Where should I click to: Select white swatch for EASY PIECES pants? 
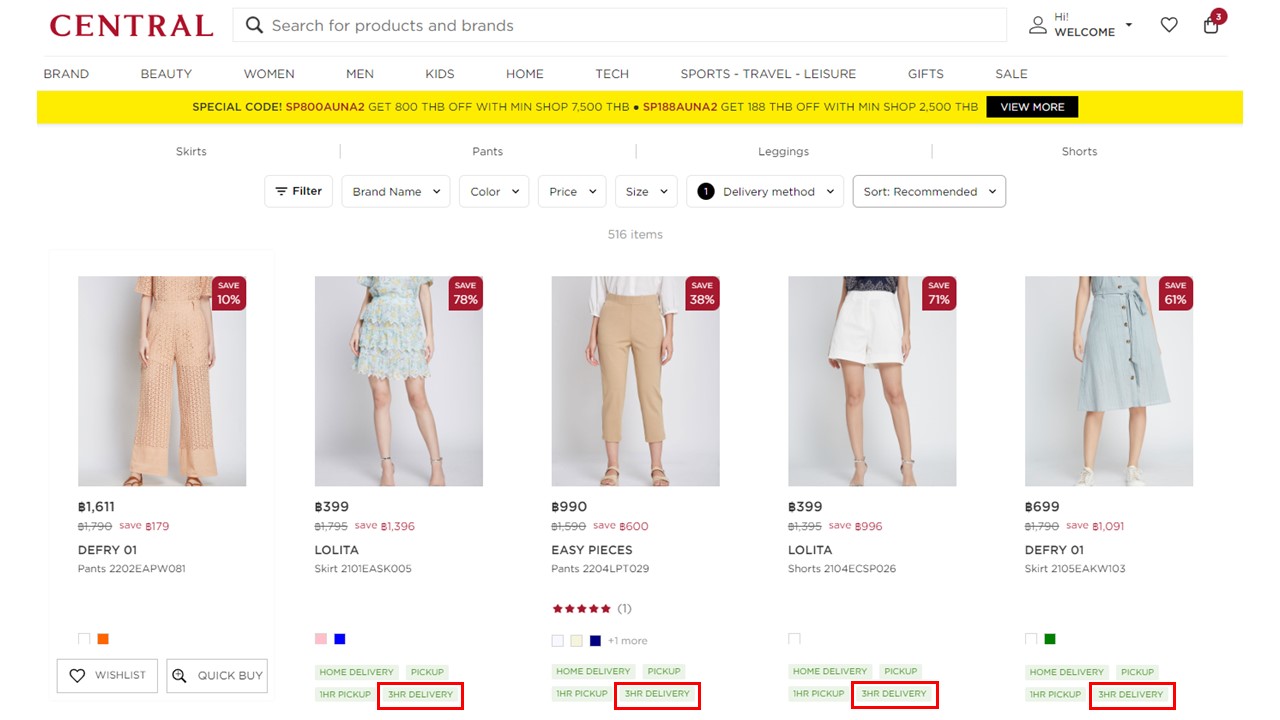point(558,641)
